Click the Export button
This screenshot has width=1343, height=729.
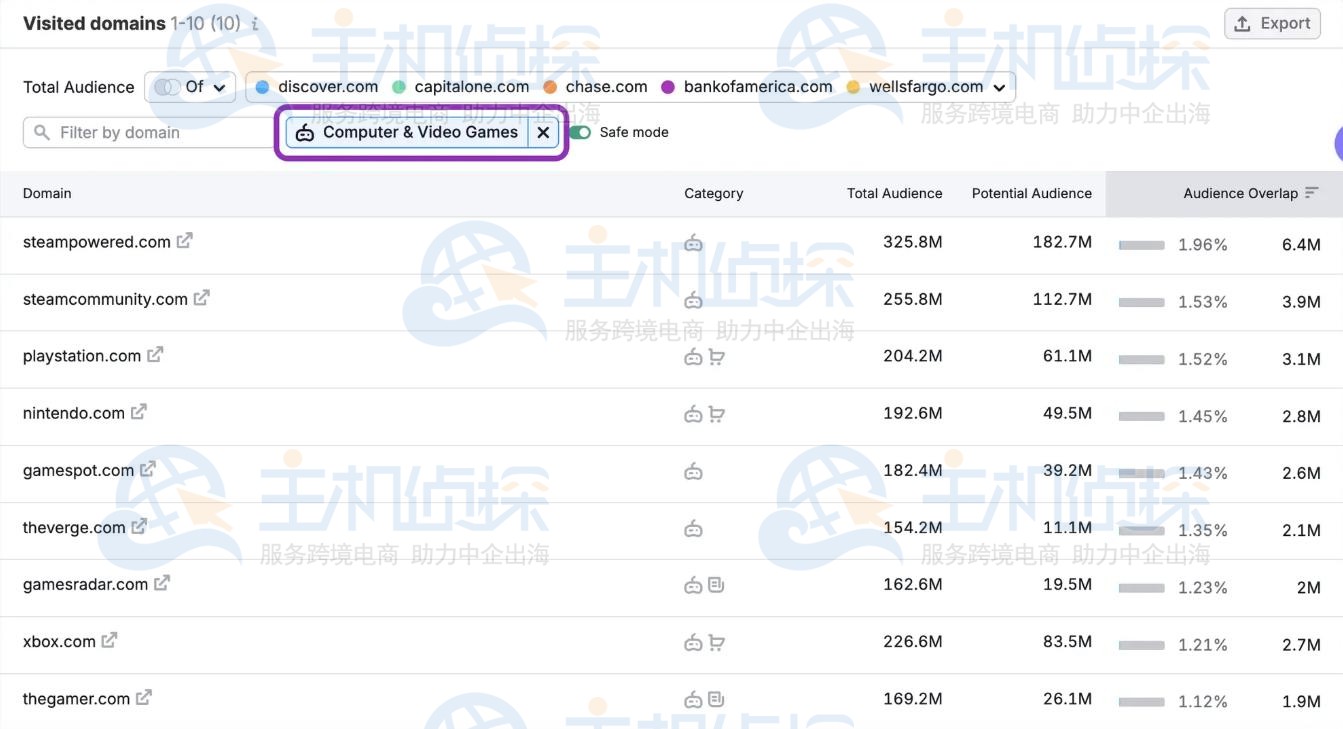pyautogui.click(x=1272, y=22)
